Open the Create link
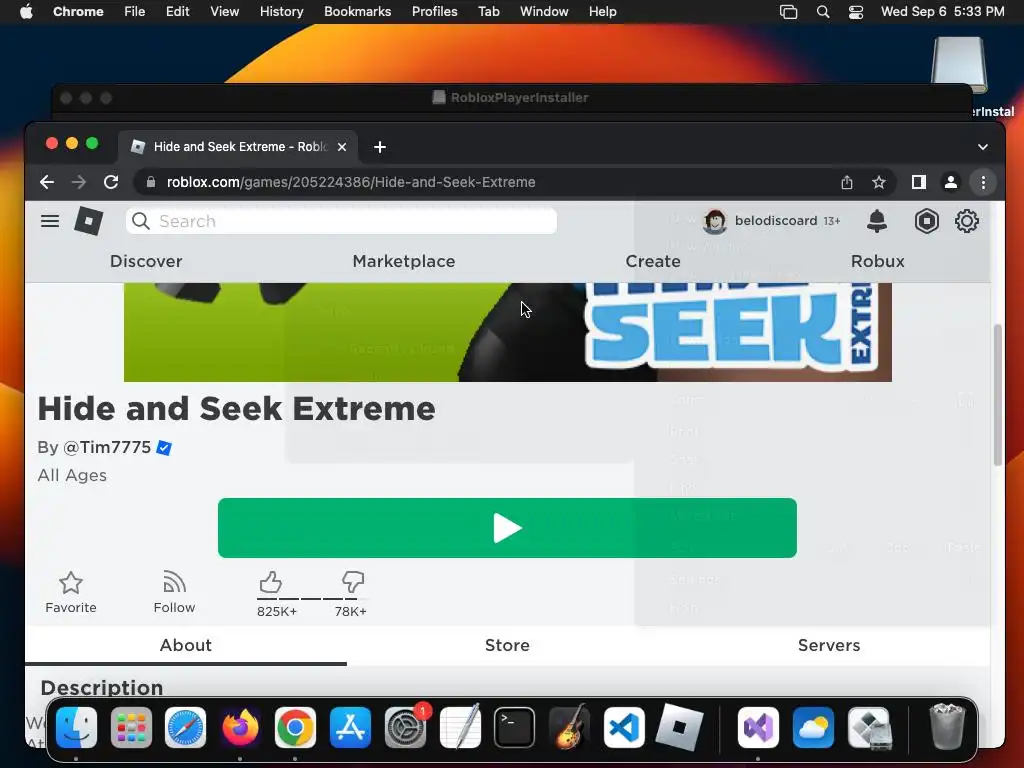The image size is (1024, 768). [x=653, y=261]
